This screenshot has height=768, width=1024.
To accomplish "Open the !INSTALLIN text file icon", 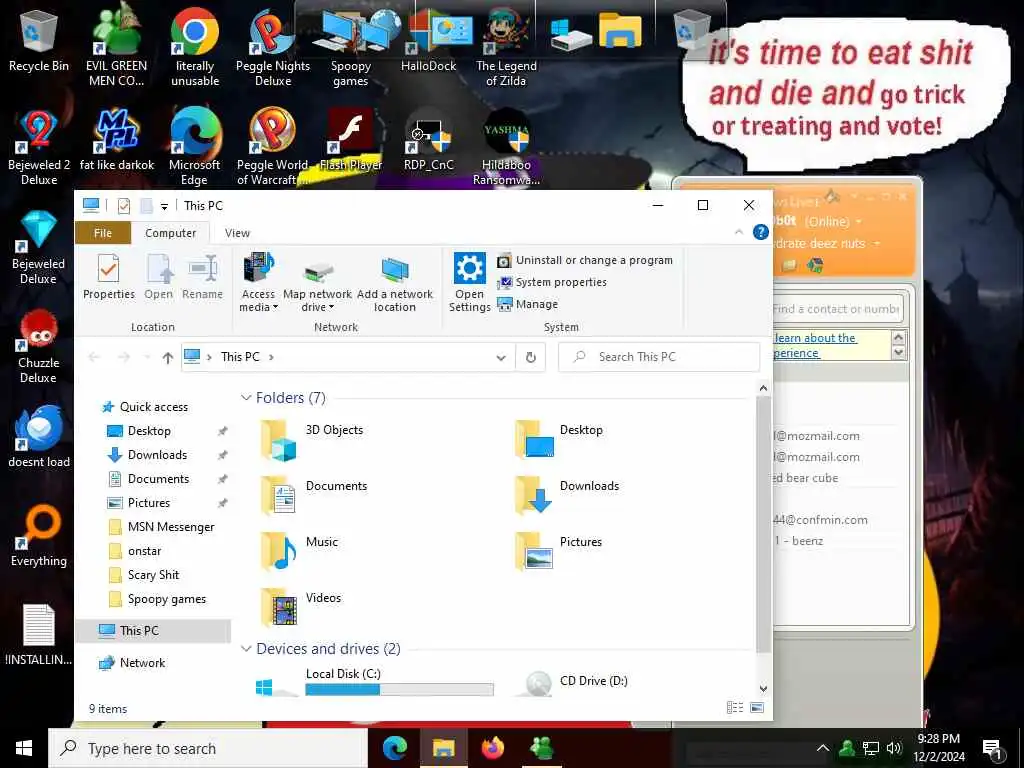I will (39, 635).
